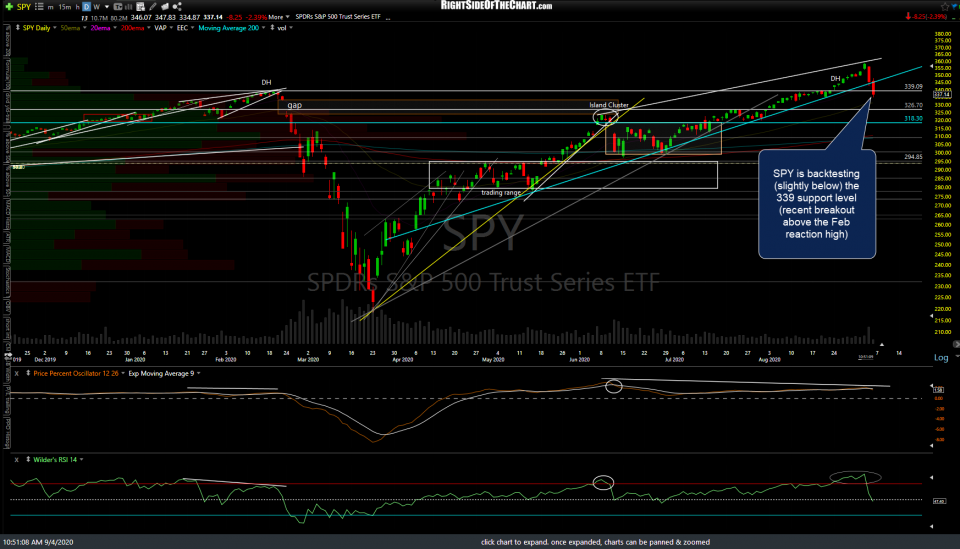Screen dimensions: 960x549
Task: Click the SPY ticker symbol field
Action: point(24,7)
